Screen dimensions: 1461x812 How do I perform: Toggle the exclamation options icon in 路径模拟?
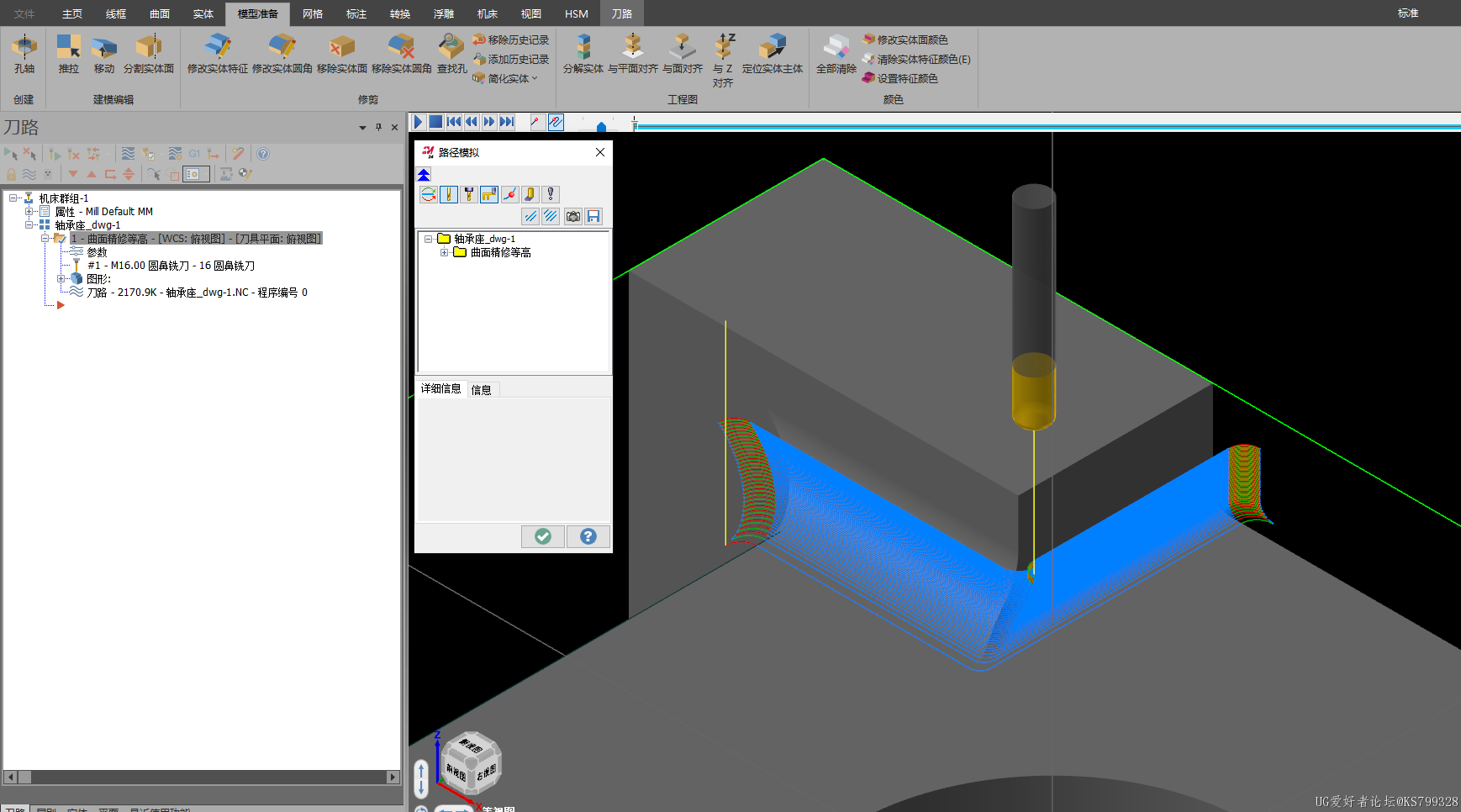click(550, 194)
